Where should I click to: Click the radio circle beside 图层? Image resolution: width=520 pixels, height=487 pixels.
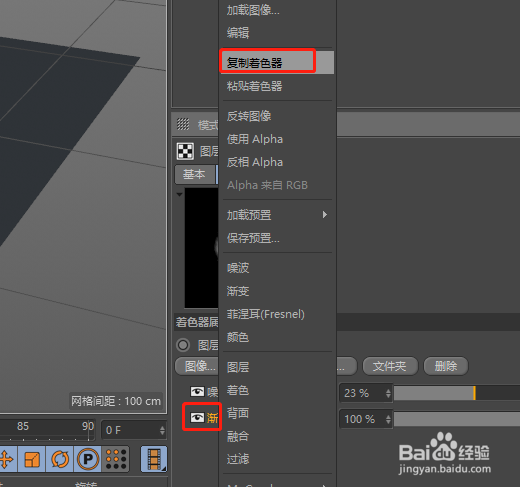coord(183,345)
